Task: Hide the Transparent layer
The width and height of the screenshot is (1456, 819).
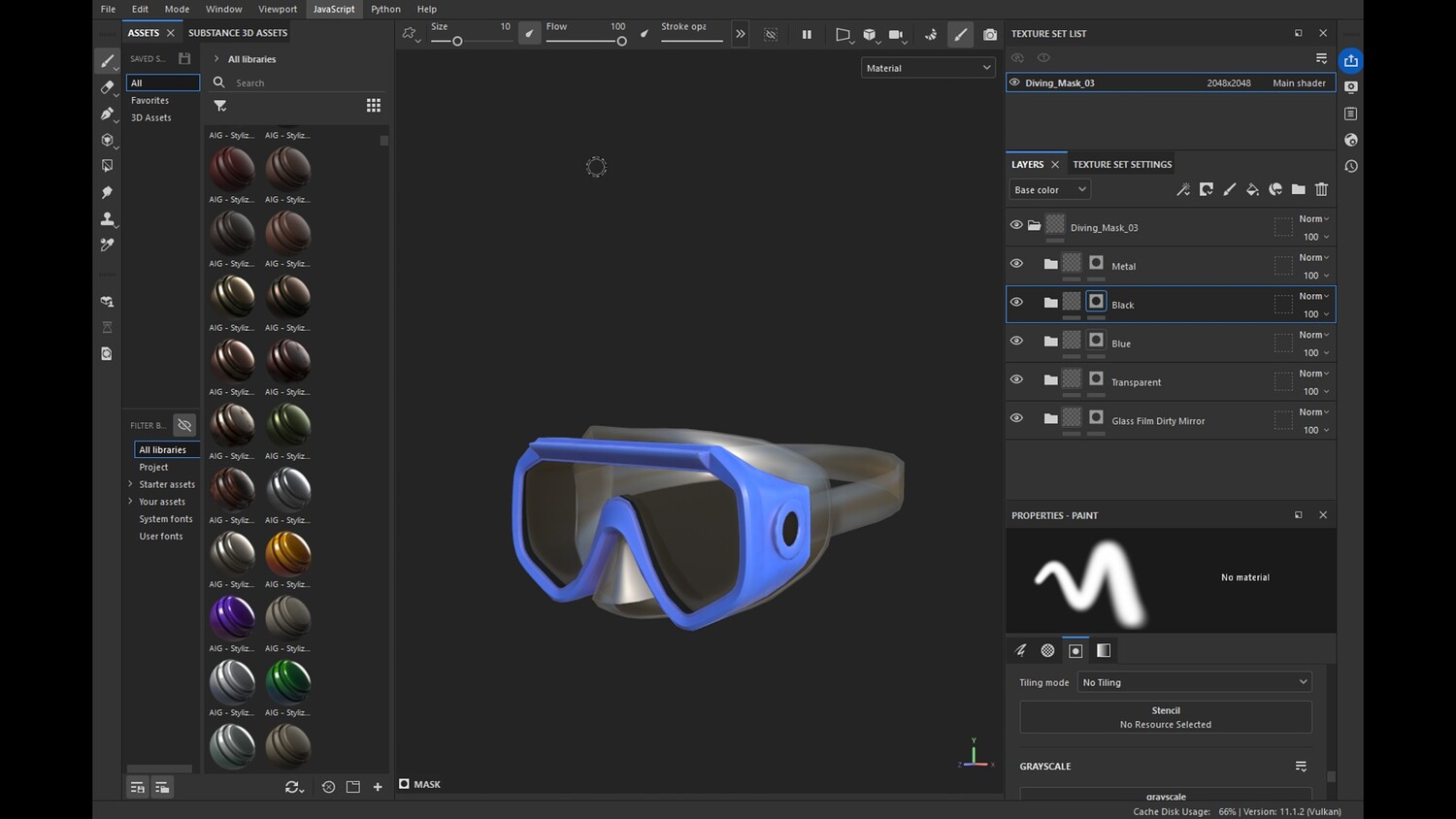Action: pos(1016,380)
